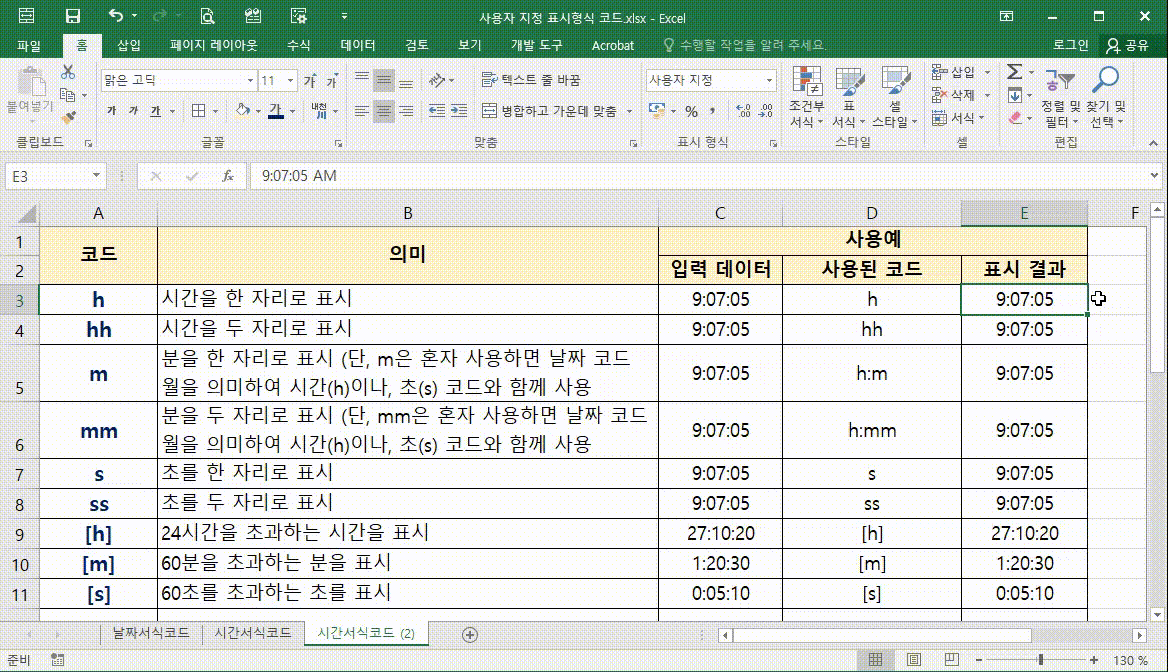1168x672 pixels.
Task: Open the font name dropdown (맑은 고딕)
Action: click(x=251, y=78)
